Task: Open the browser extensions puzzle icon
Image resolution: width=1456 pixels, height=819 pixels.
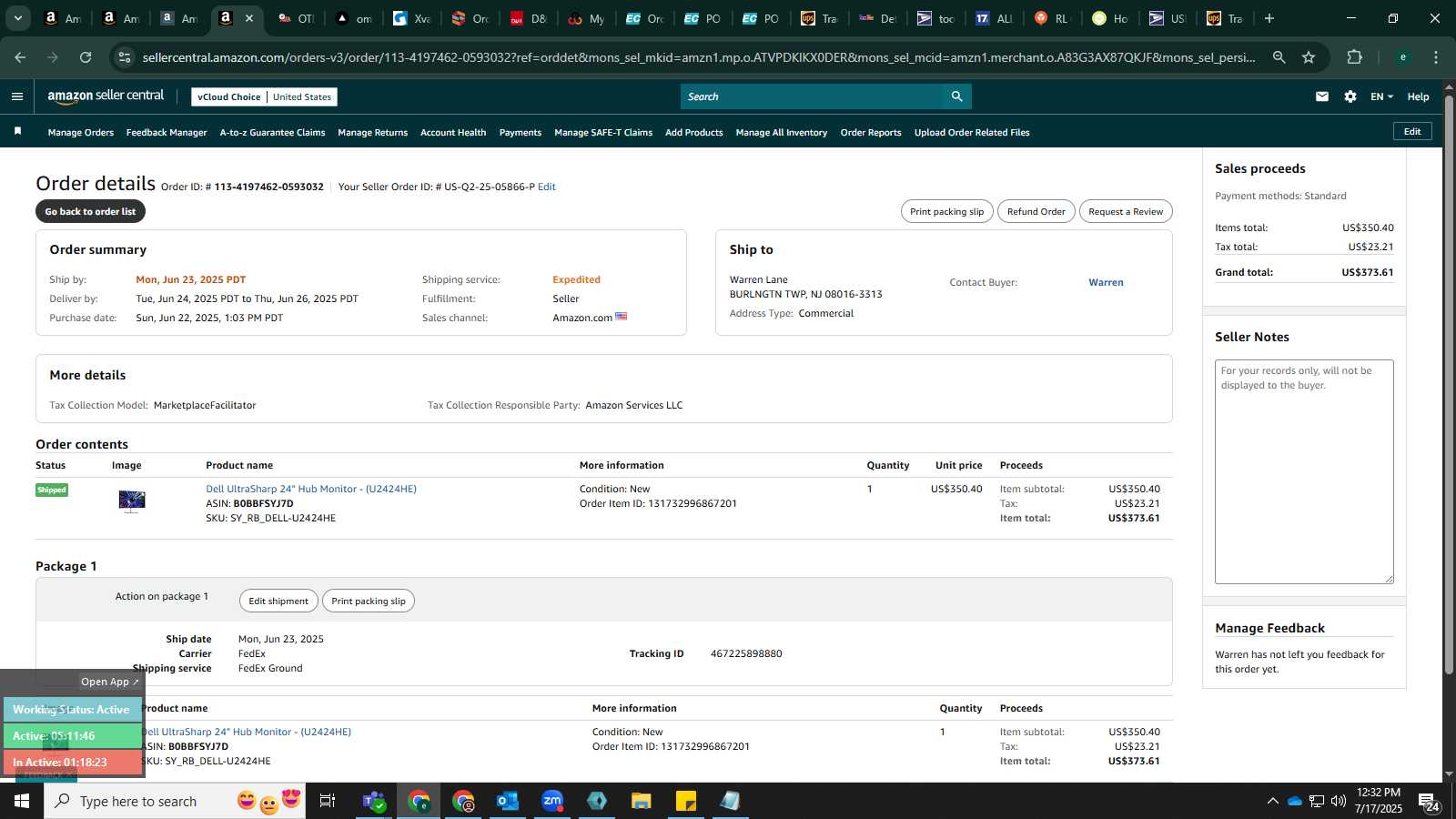Action: pyautogui.click(x=1354, y=57)
